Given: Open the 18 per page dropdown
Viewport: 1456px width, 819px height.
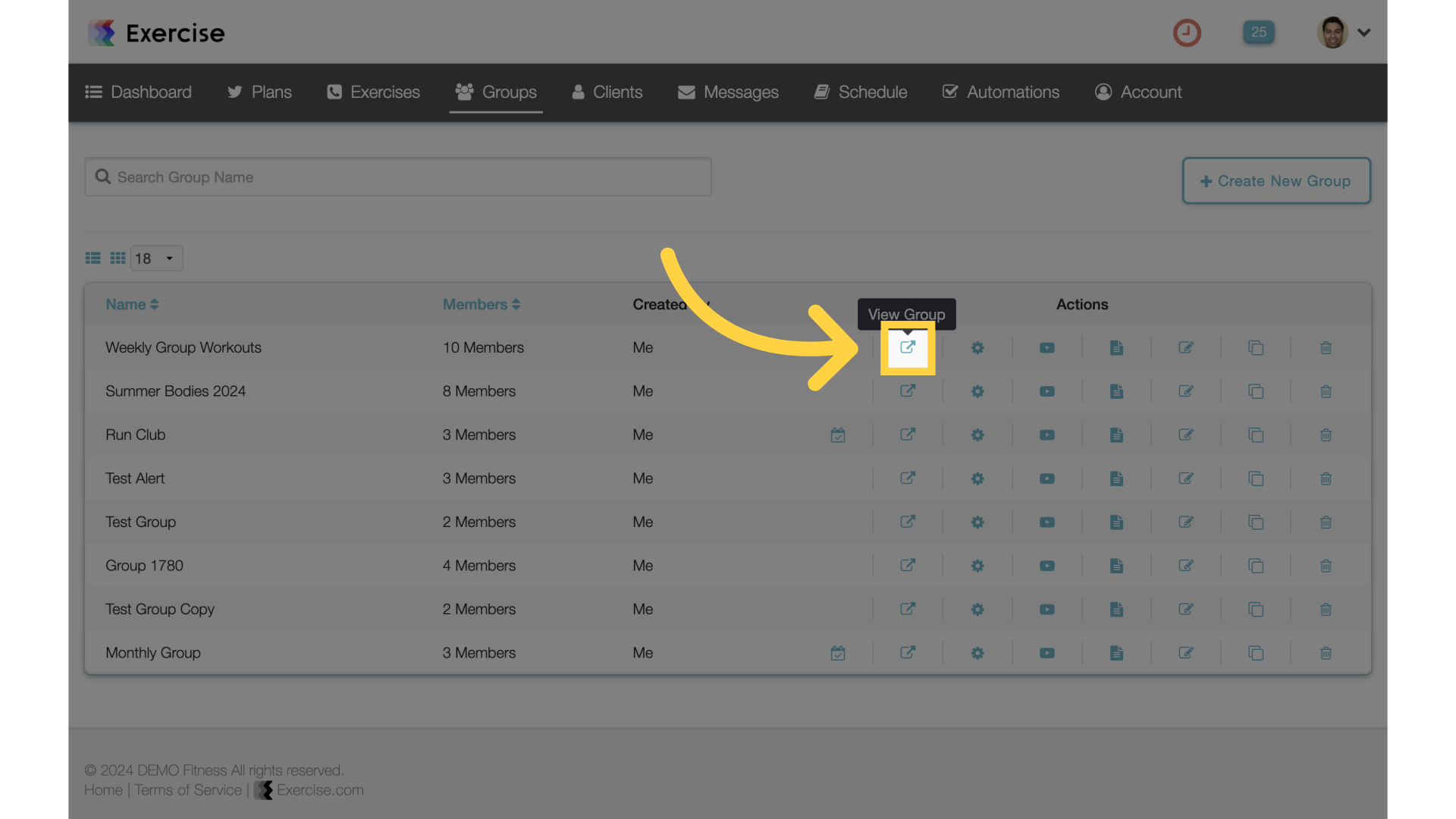Looking at the screenshot, I should 156,259.
